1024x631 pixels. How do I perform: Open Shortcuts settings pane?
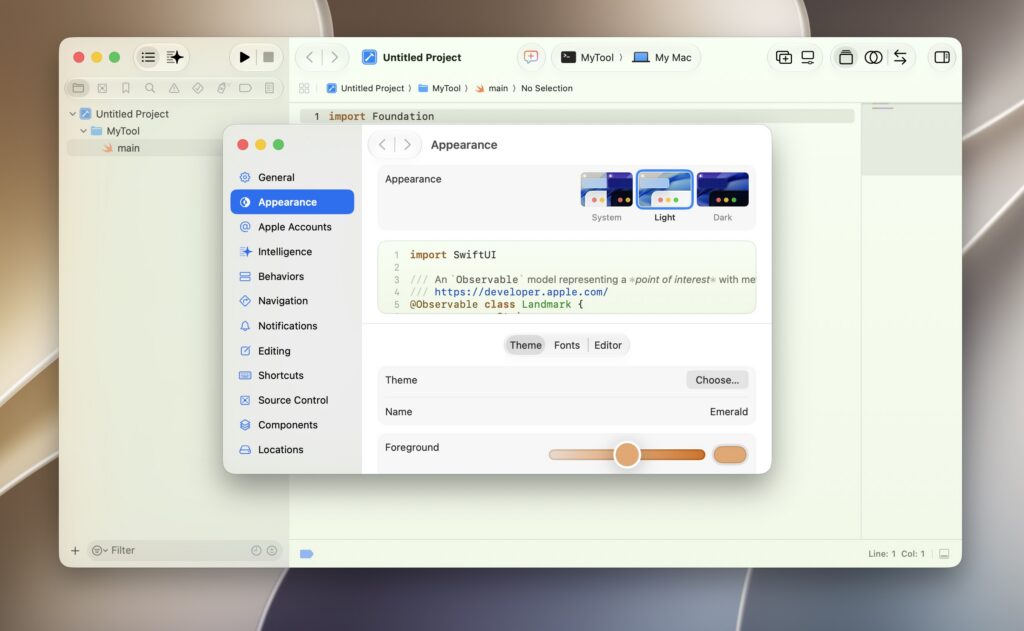(x=292, y=375)
